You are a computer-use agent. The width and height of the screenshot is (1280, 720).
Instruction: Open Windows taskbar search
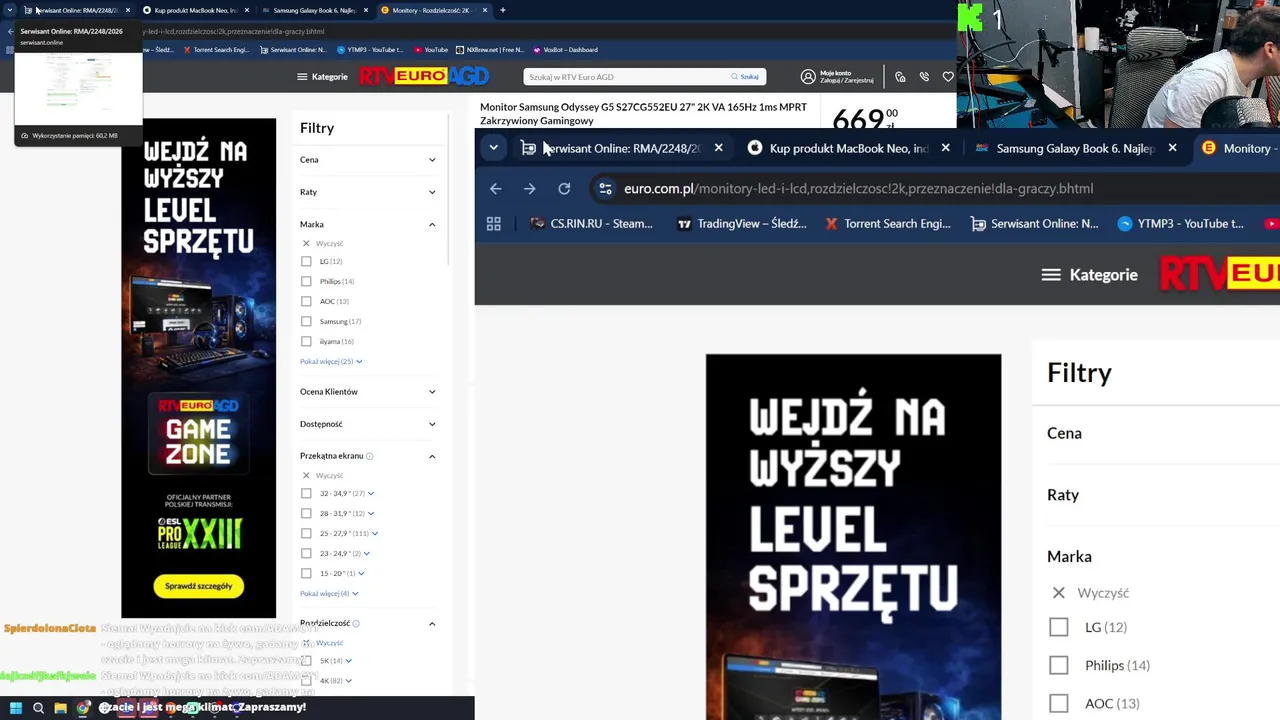click(38, 708)
